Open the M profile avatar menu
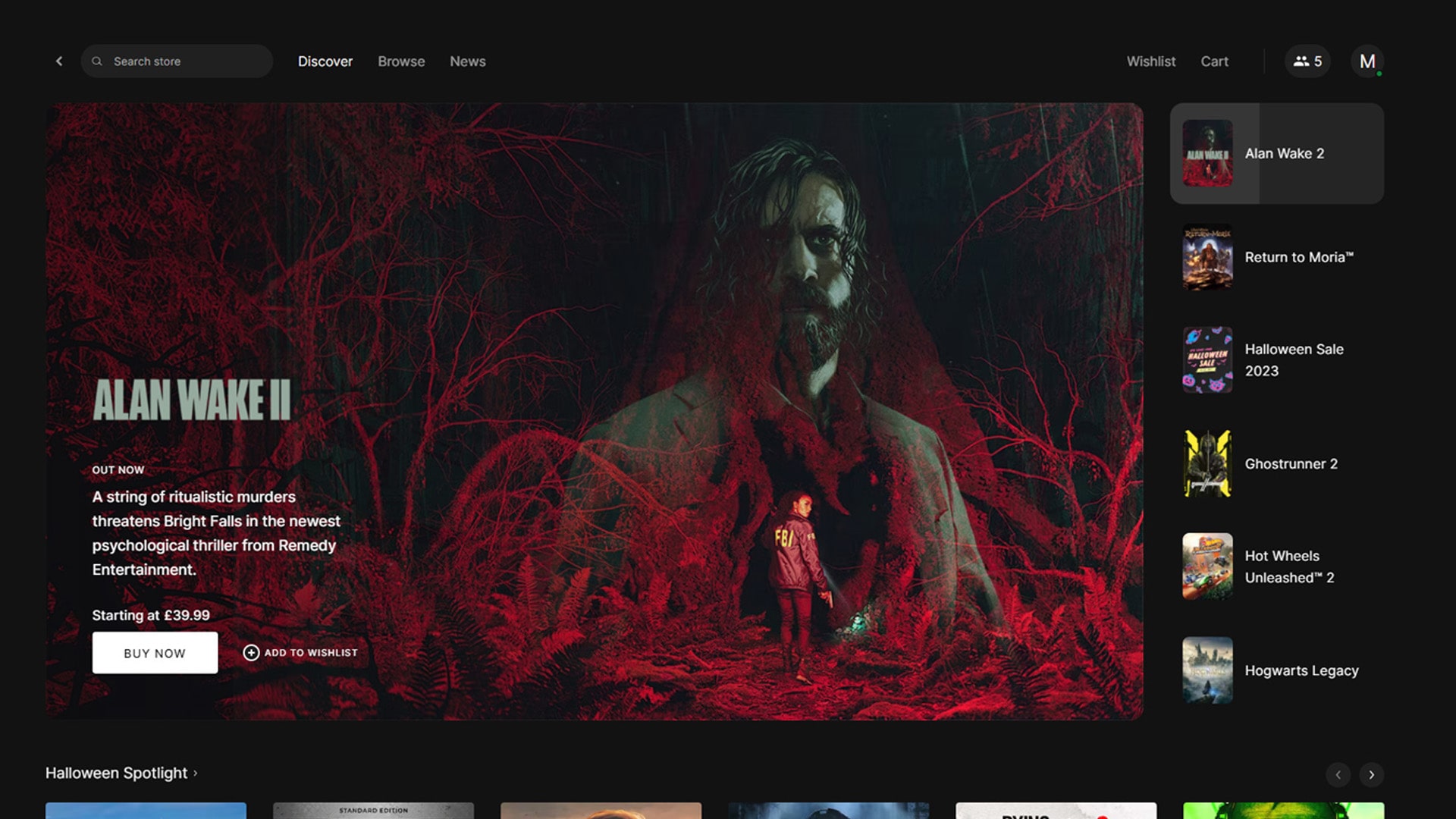 coord(1367,61)
